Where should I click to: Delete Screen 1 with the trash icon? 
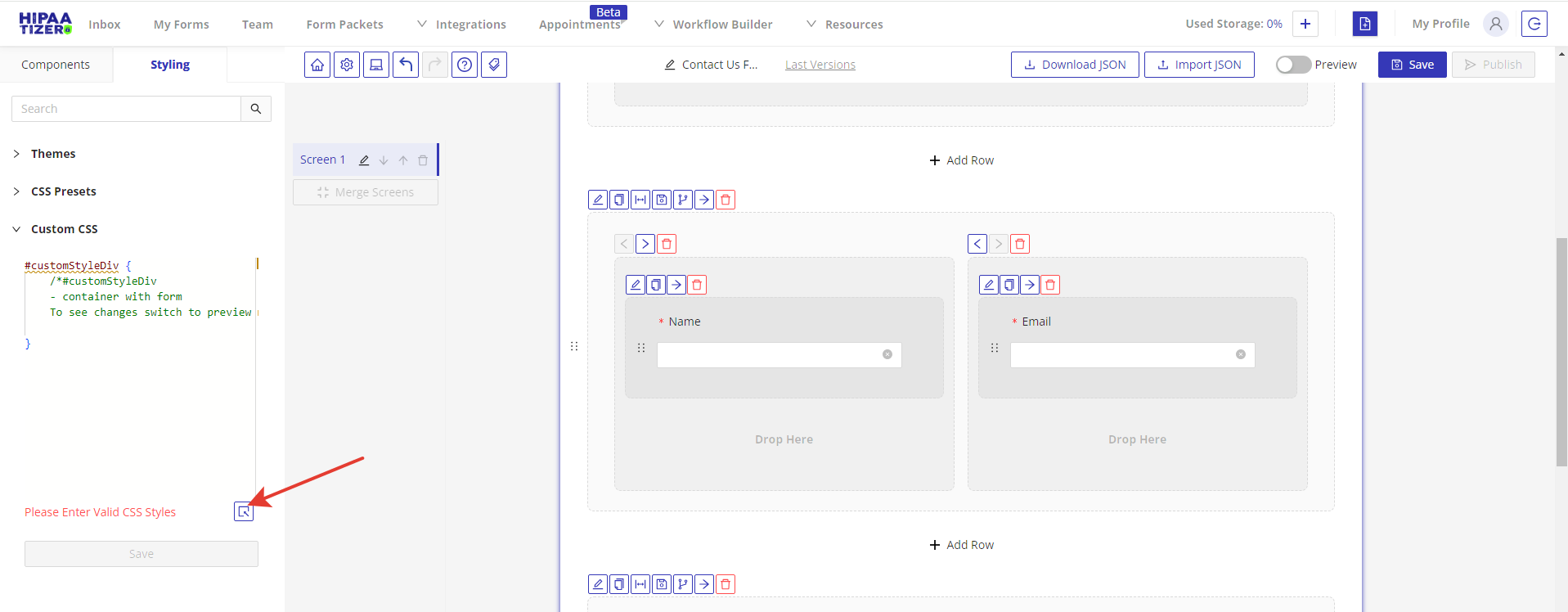(423, 160)
